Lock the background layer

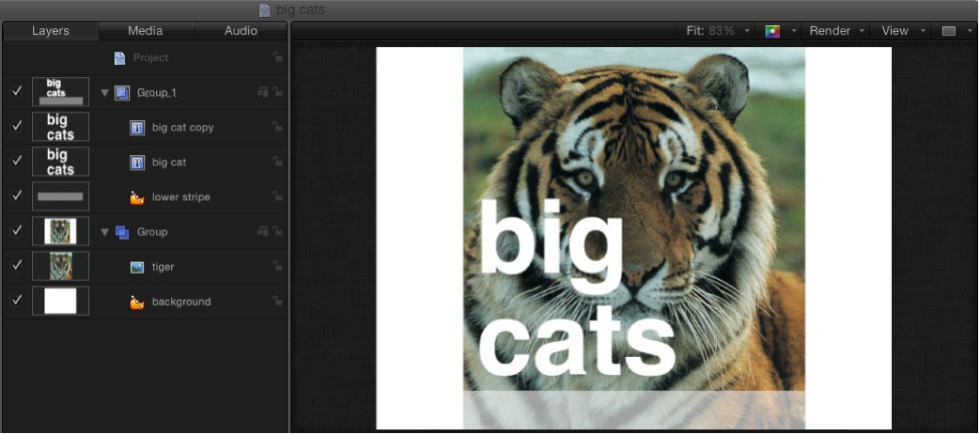tap(277, 301)
